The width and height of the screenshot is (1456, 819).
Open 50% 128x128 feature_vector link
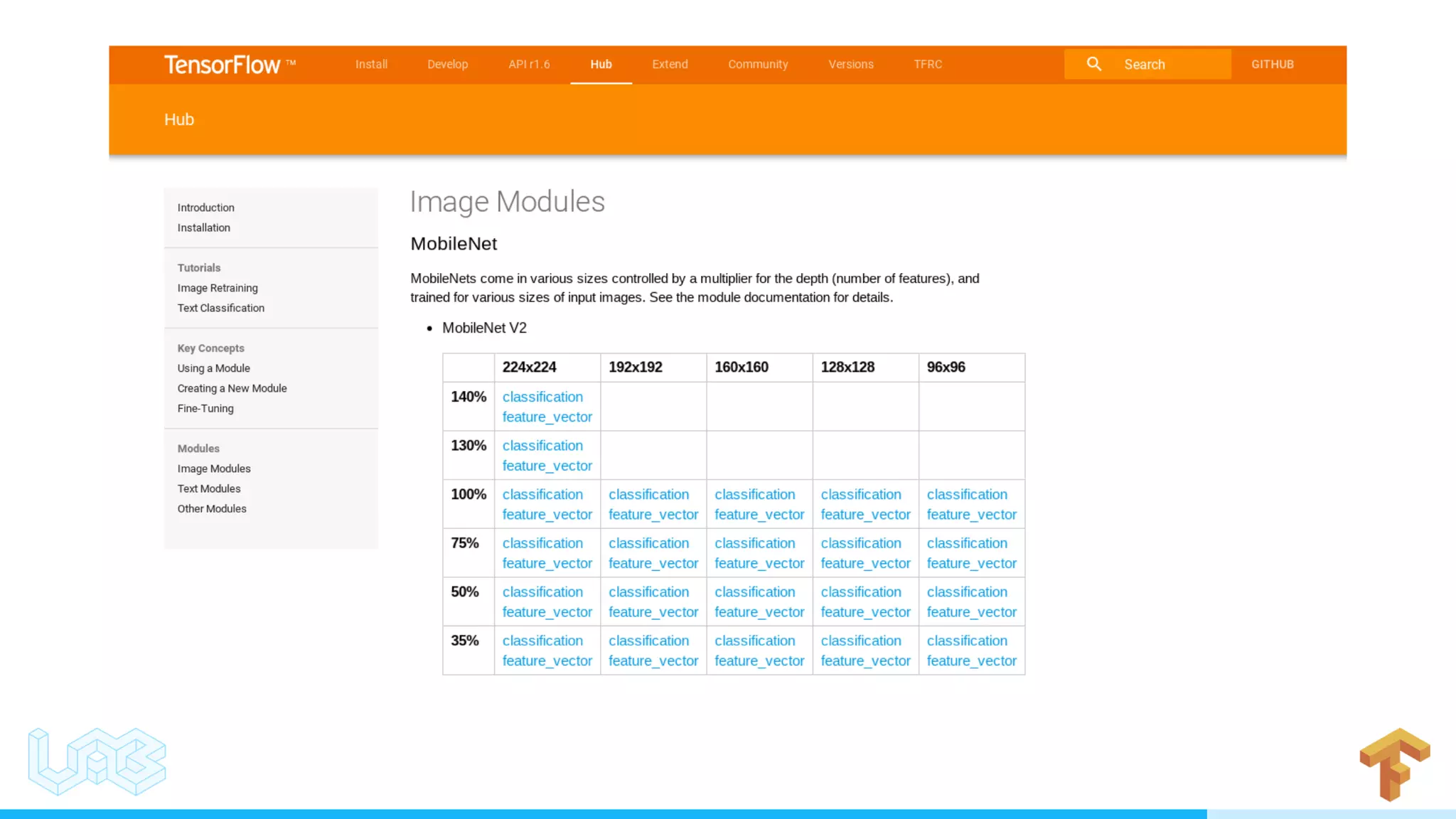point(865,612)
